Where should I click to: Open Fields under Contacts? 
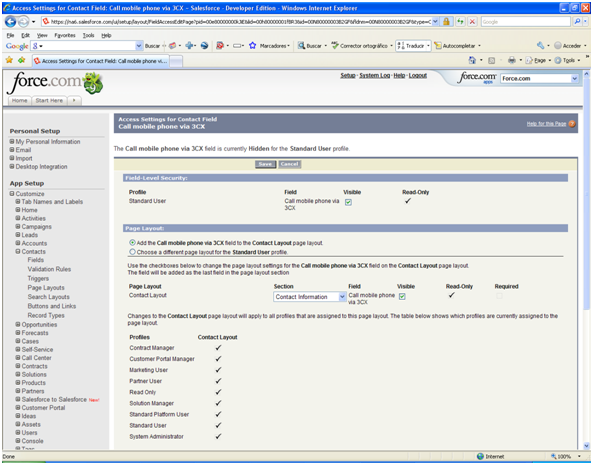[x=36, y=260]
